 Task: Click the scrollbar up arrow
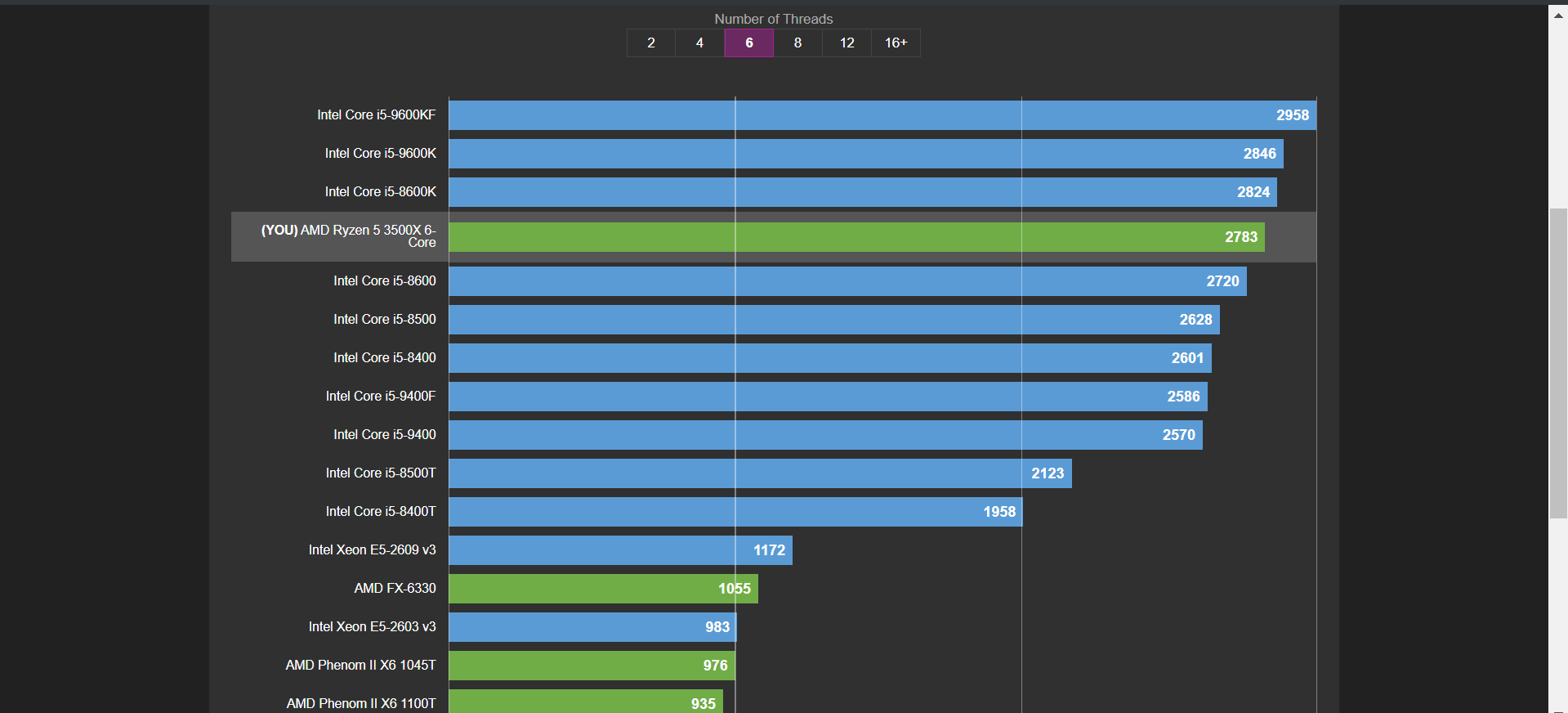tap(1558, 15)
